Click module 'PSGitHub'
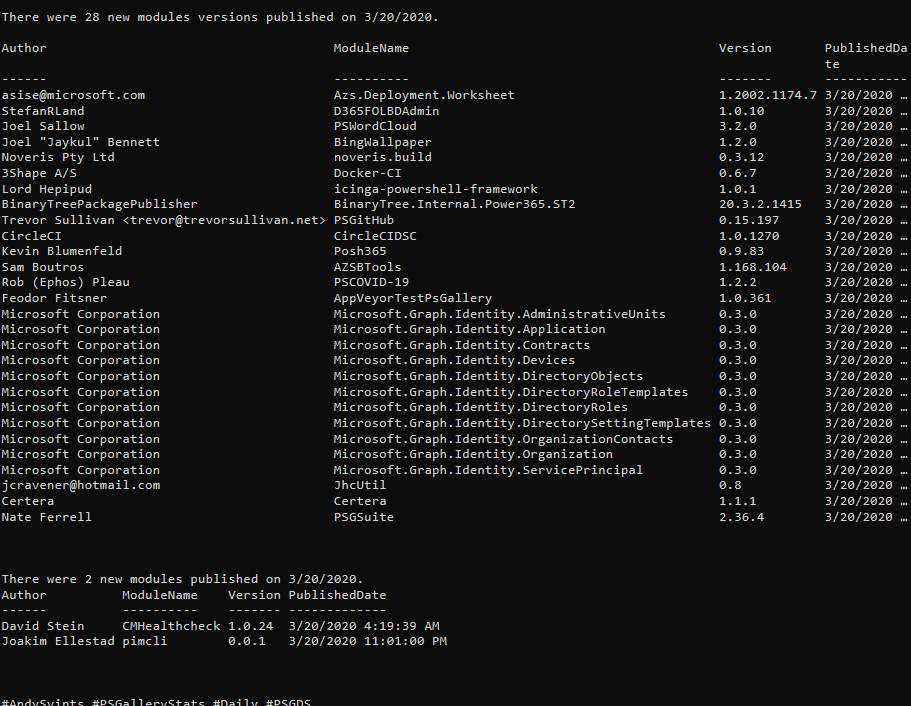 [x=364, y=220]
